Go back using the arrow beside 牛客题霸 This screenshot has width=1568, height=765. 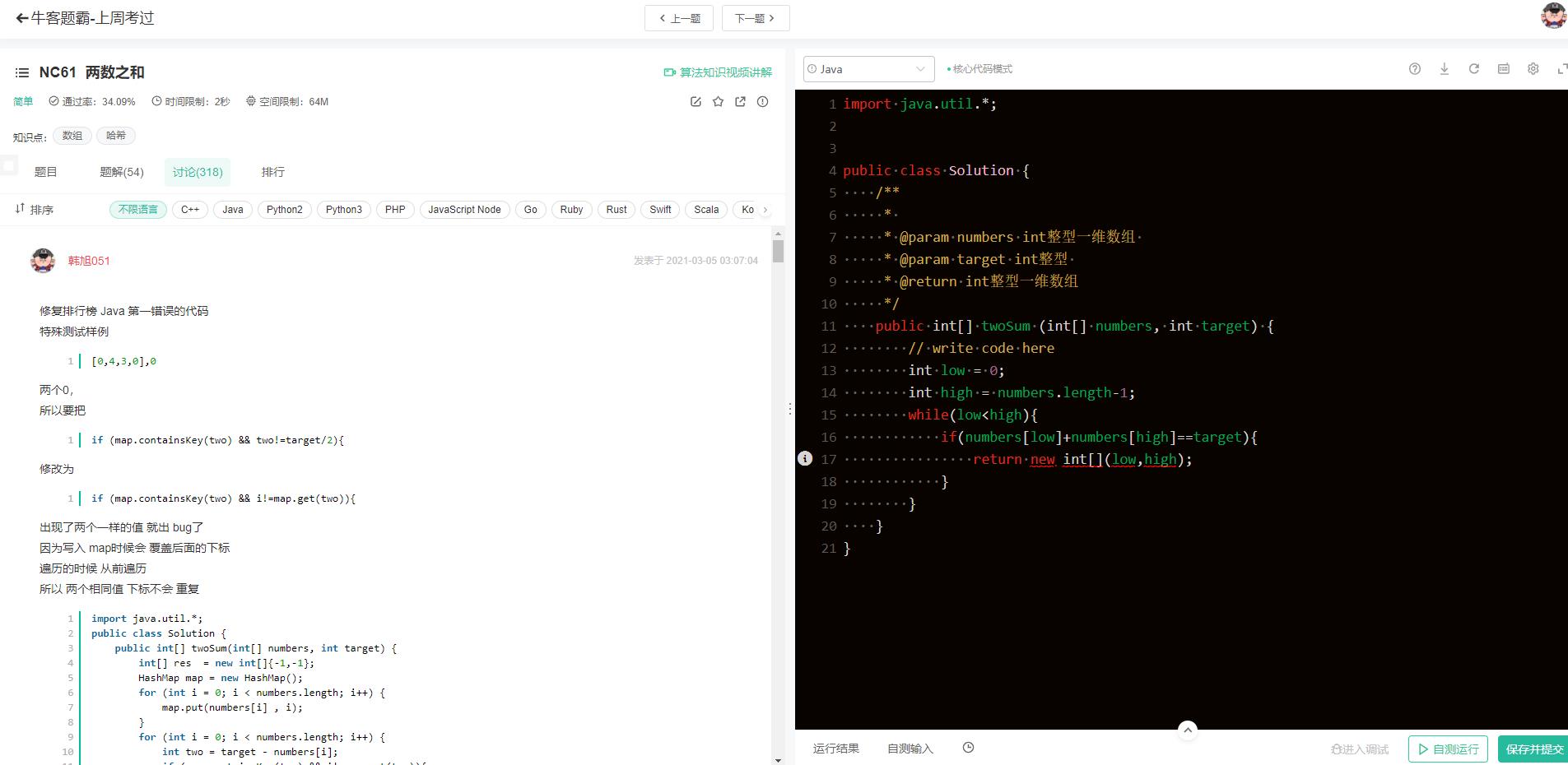click(22, 18)
